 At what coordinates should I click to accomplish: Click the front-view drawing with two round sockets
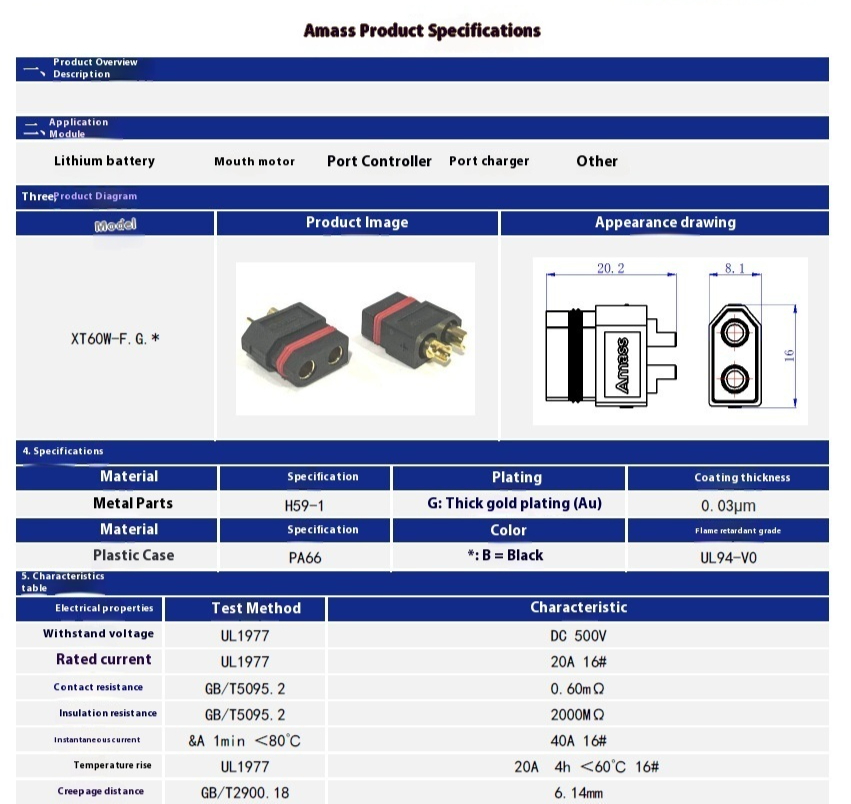click(735, 356)
